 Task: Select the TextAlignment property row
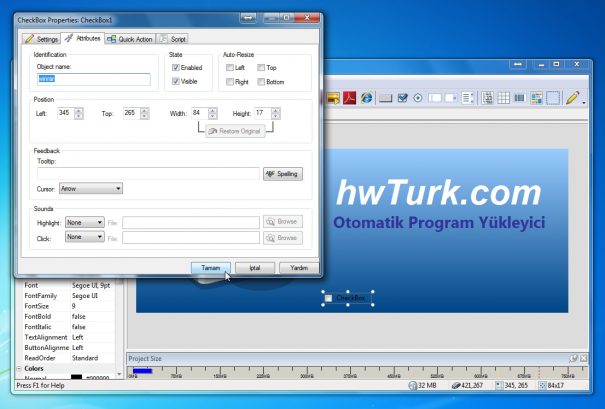68,337
